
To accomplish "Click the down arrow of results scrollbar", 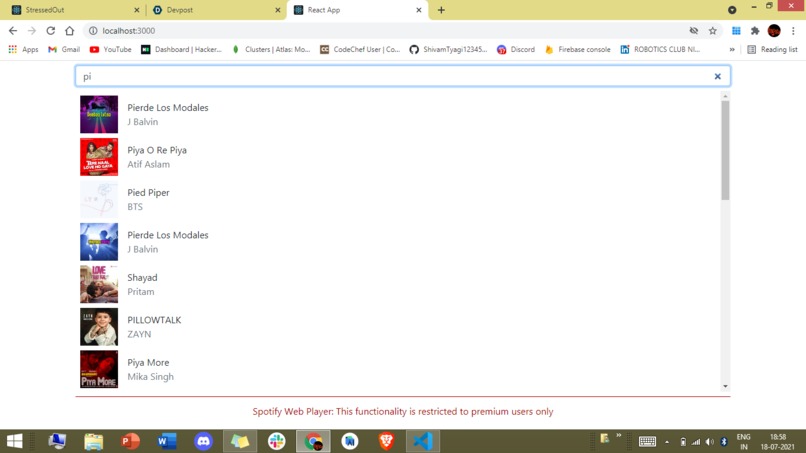I will [725, 386].
